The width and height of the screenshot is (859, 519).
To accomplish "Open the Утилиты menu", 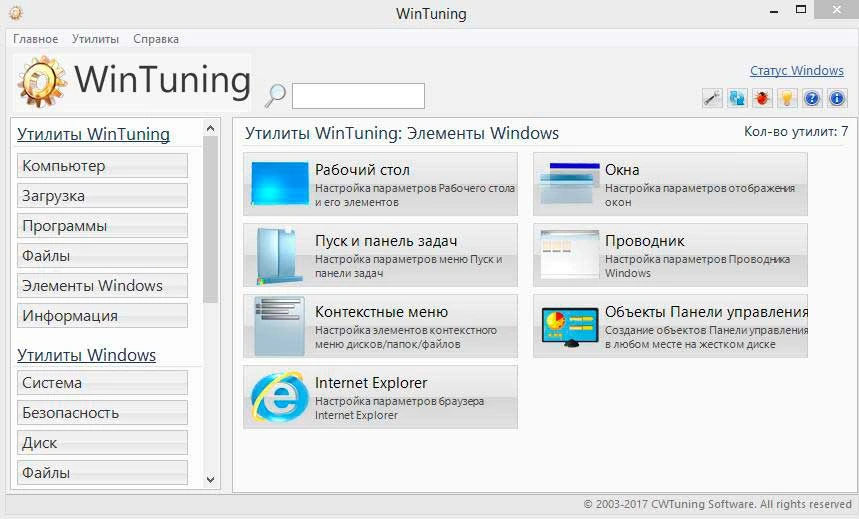I will [95, 39].
